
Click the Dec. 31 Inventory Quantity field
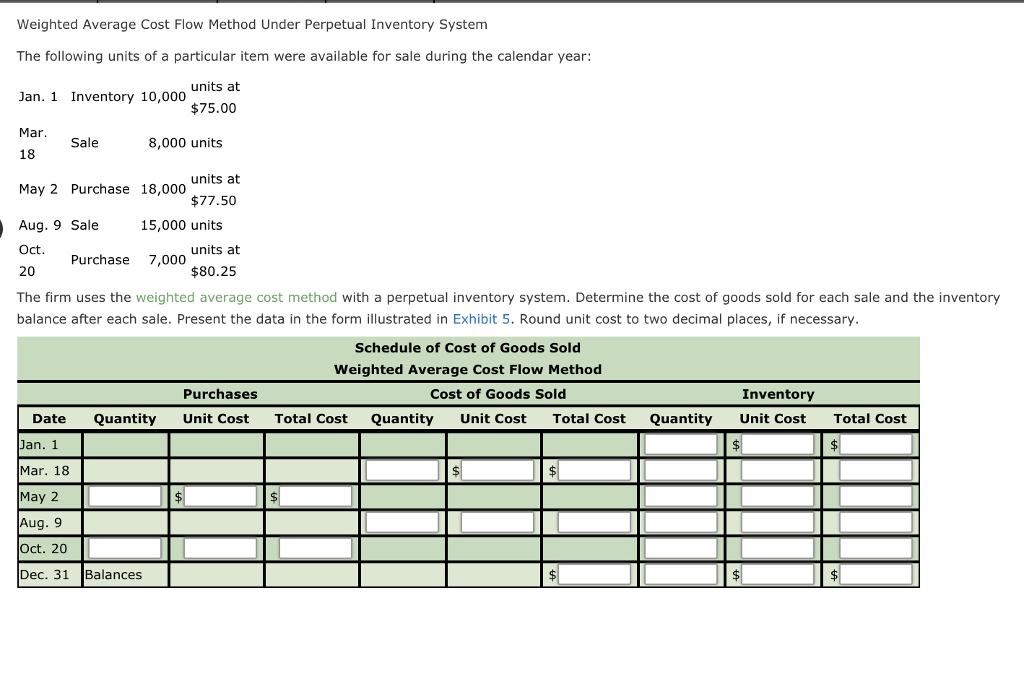click(681, 573)
